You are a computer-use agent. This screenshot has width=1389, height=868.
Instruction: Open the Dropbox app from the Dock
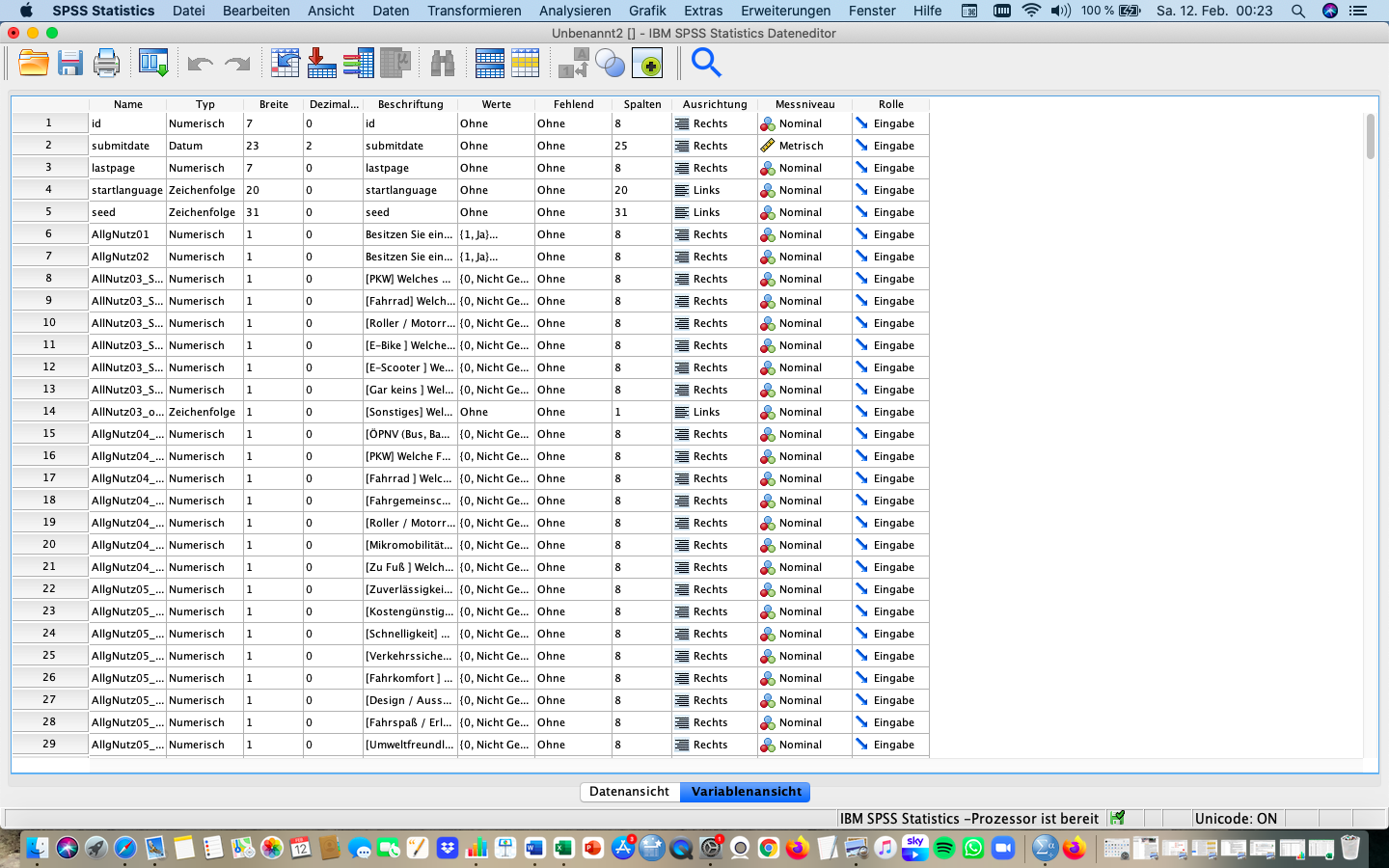448,848
